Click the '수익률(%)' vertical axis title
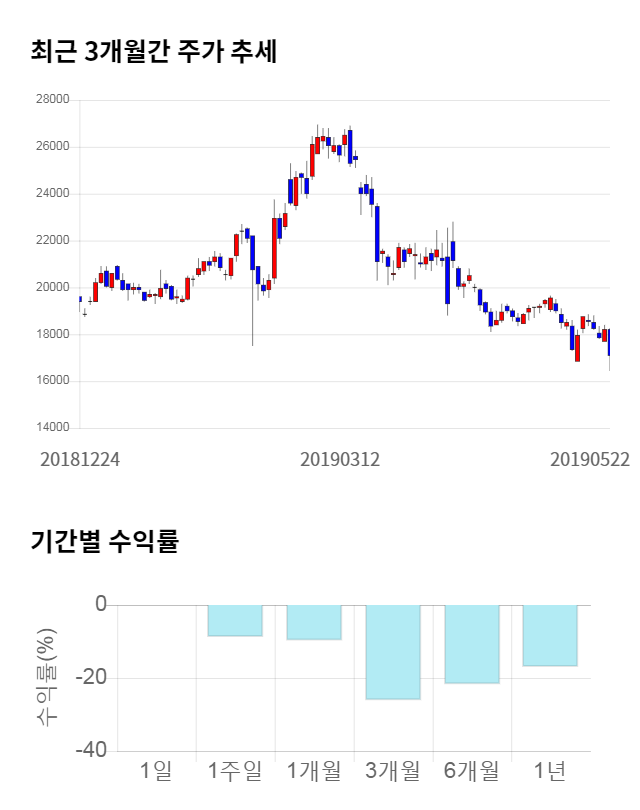 [x=47, y=677]
